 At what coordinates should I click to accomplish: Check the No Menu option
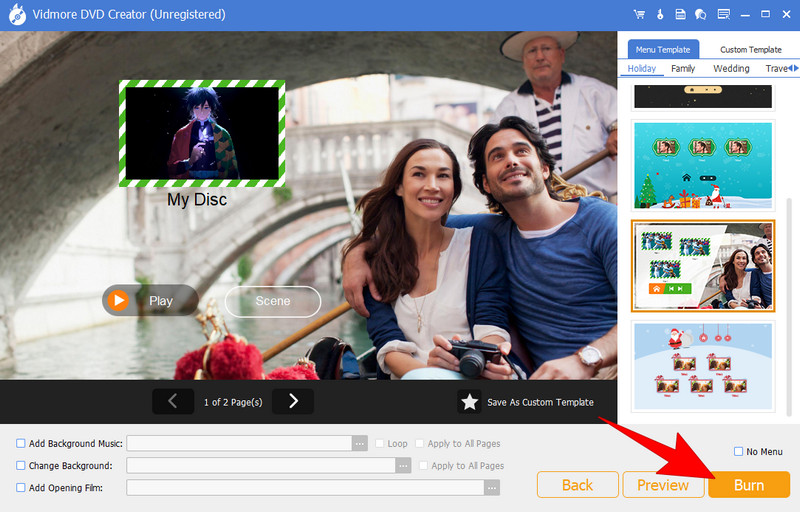tap(739, 452)
